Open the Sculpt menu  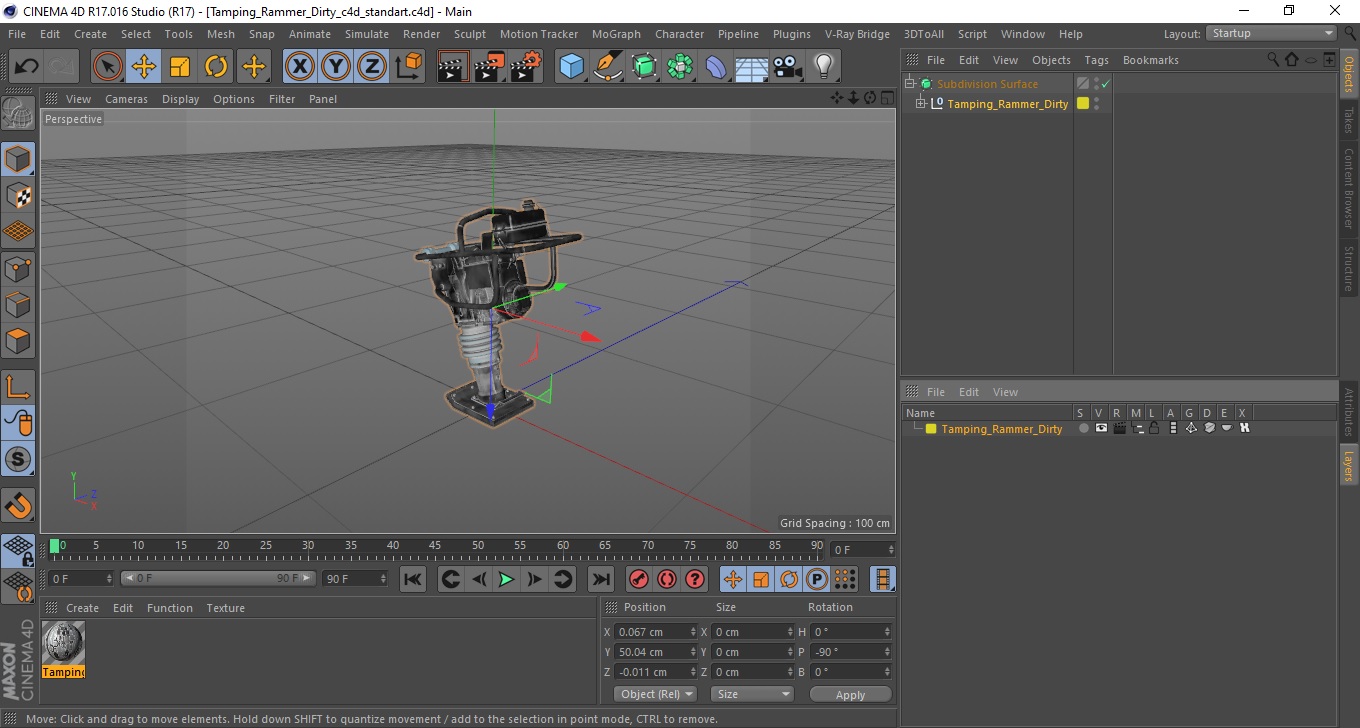(469, 34)
